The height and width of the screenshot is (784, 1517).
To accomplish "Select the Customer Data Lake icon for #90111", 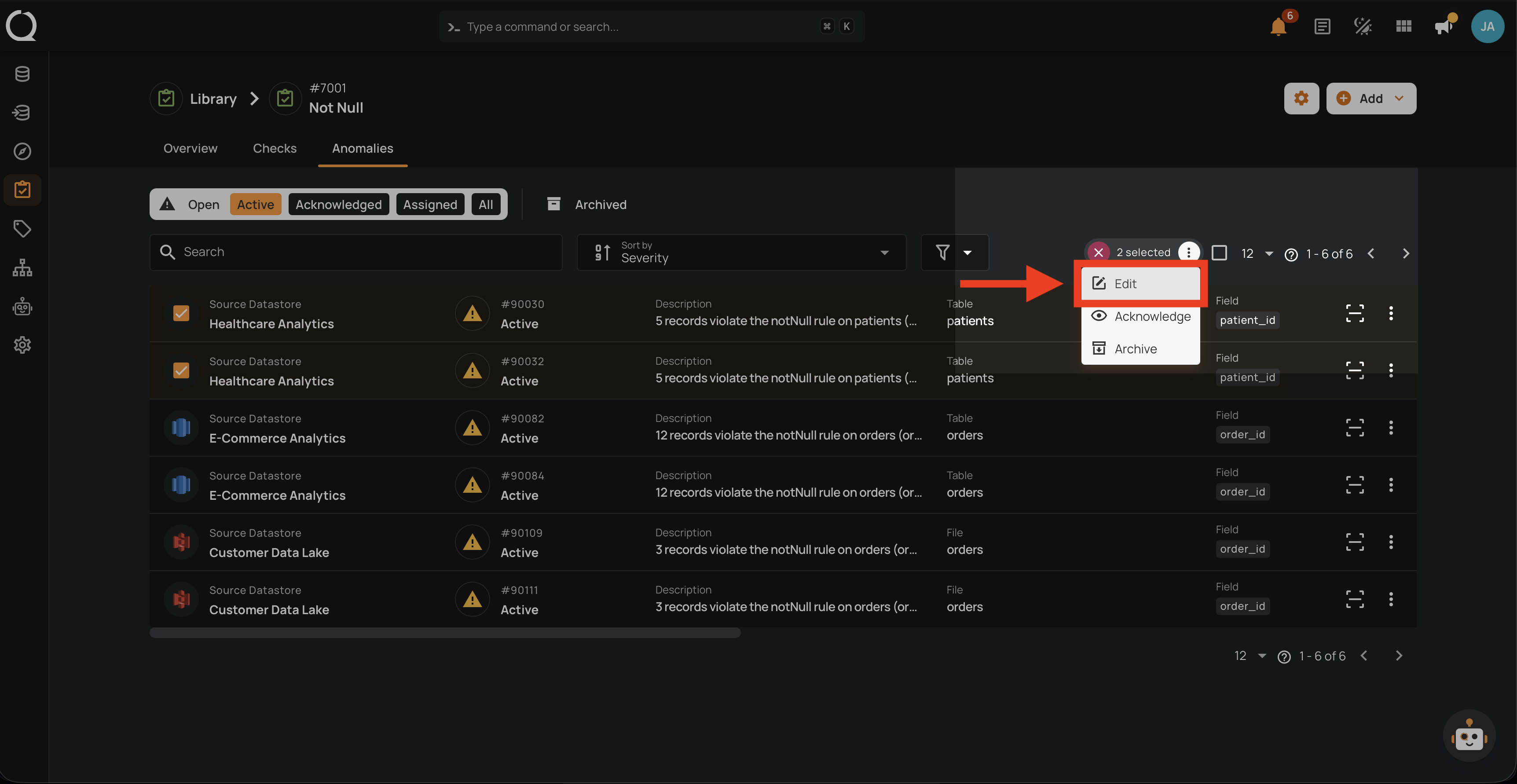I will coord(181,599).
